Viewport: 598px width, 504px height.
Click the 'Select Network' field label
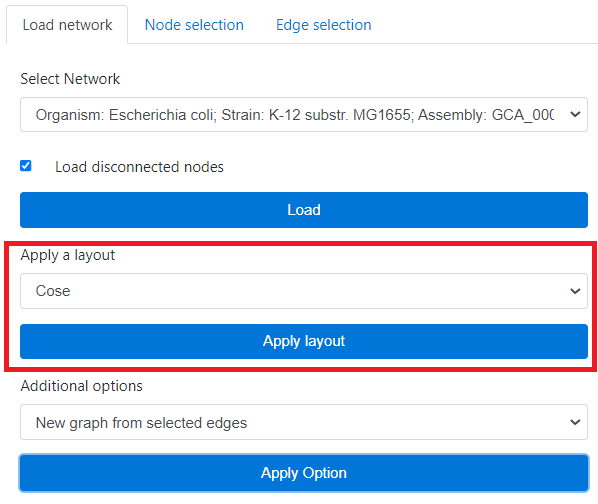70,79
